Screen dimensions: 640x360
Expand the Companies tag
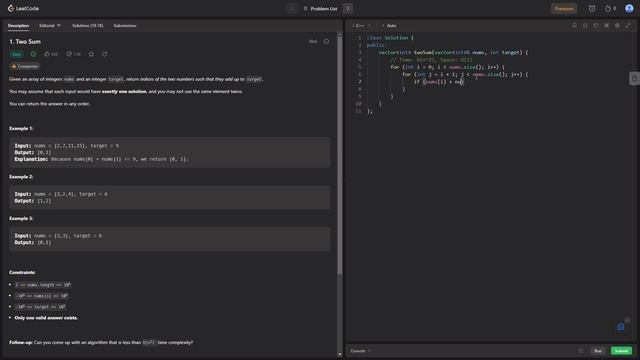24,66
